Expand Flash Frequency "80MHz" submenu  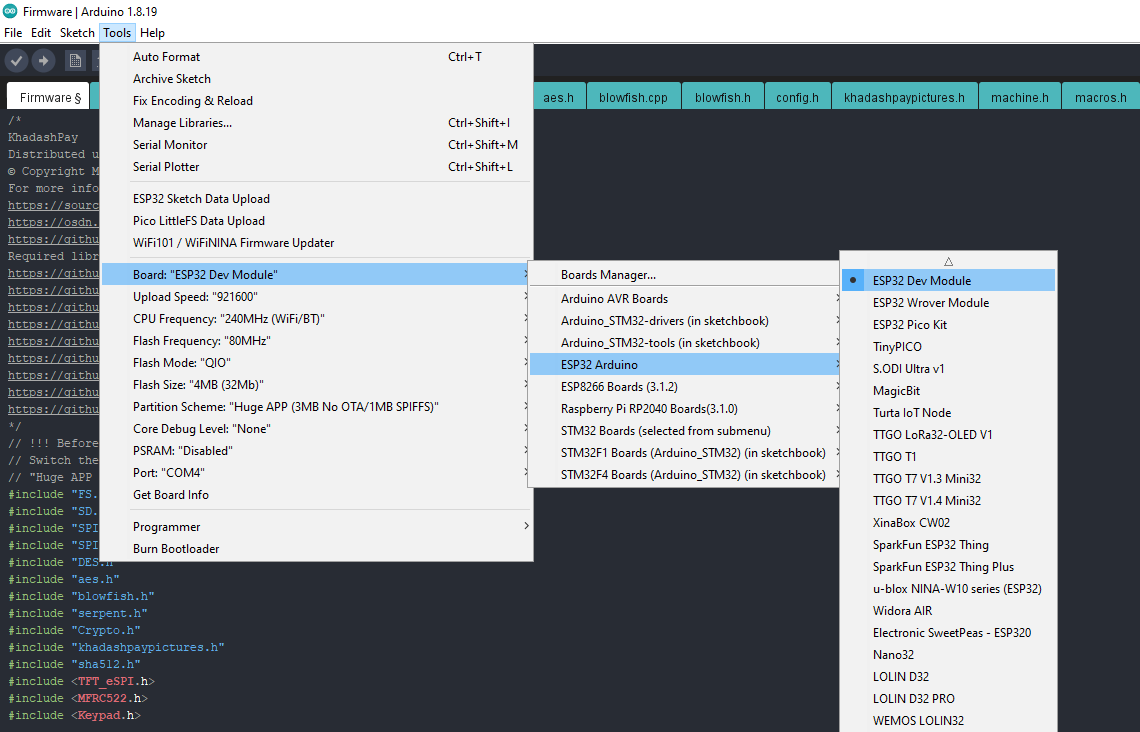pos(317,341)
